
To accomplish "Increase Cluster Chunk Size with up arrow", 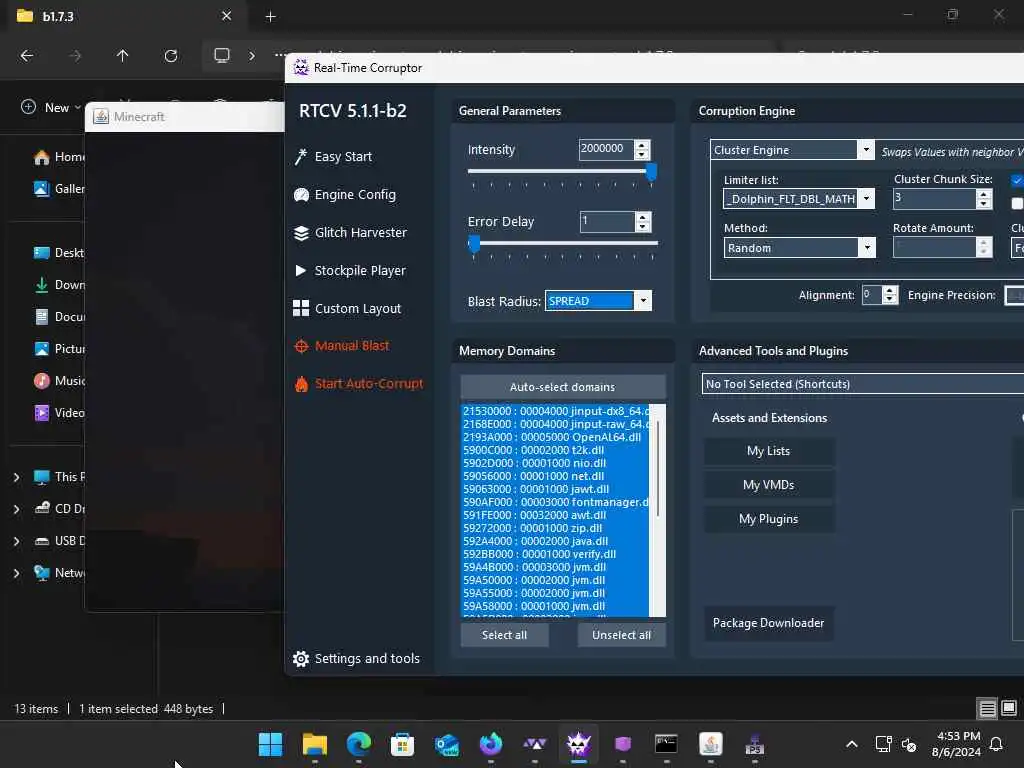I will [x=984, y=194].
